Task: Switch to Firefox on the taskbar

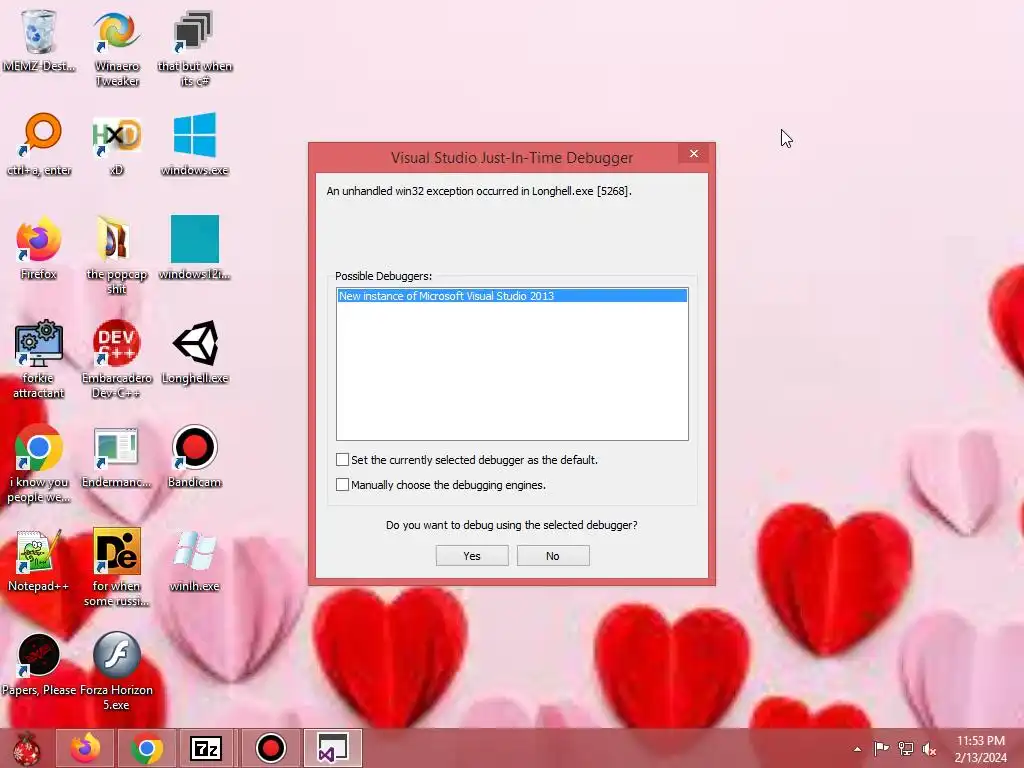Action: click(x=86, y=748)
